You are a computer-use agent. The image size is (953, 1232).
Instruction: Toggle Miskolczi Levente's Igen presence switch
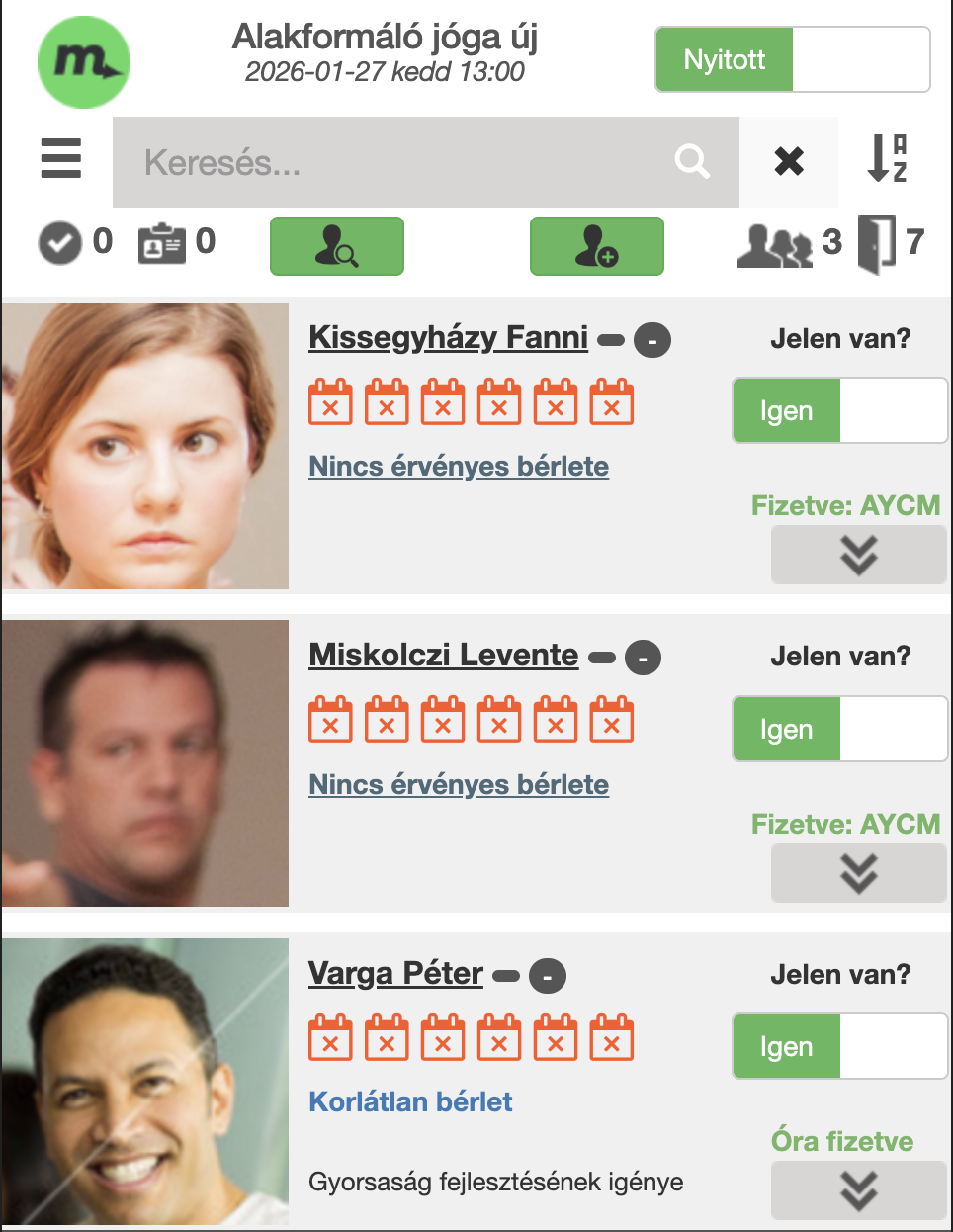point(840,729)
